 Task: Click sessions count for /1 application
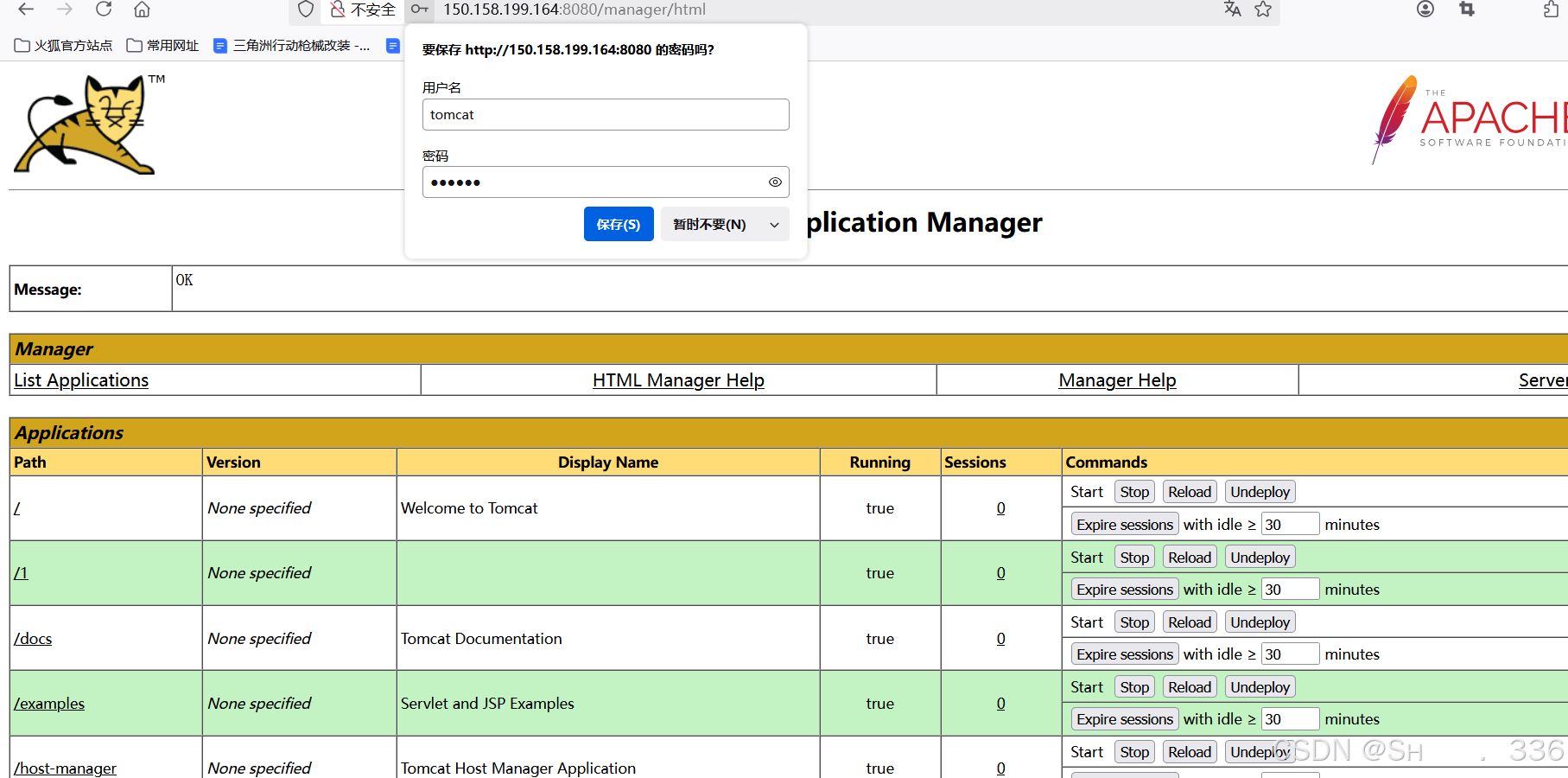1000,573
